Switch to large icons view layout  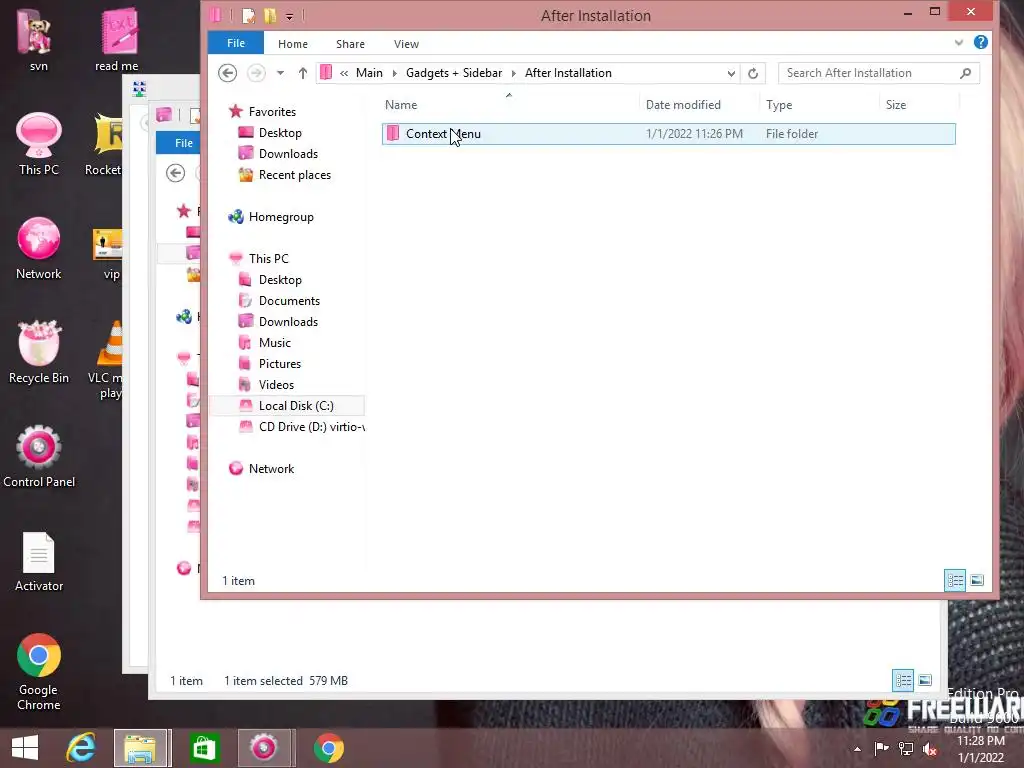976,580
